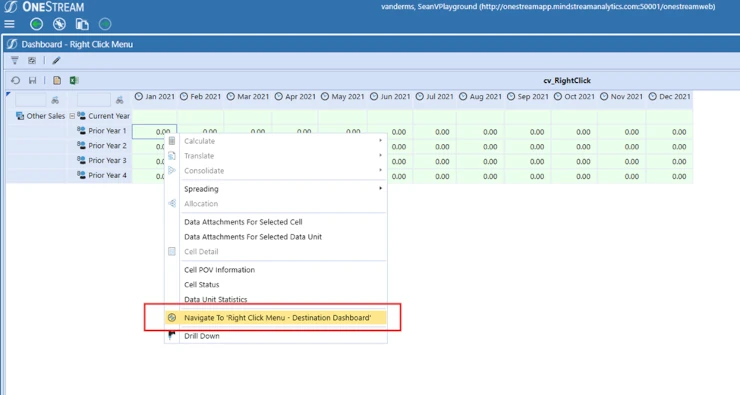Click the blue triangle at grid corner
Screen dimensions: 740x395
8,94
